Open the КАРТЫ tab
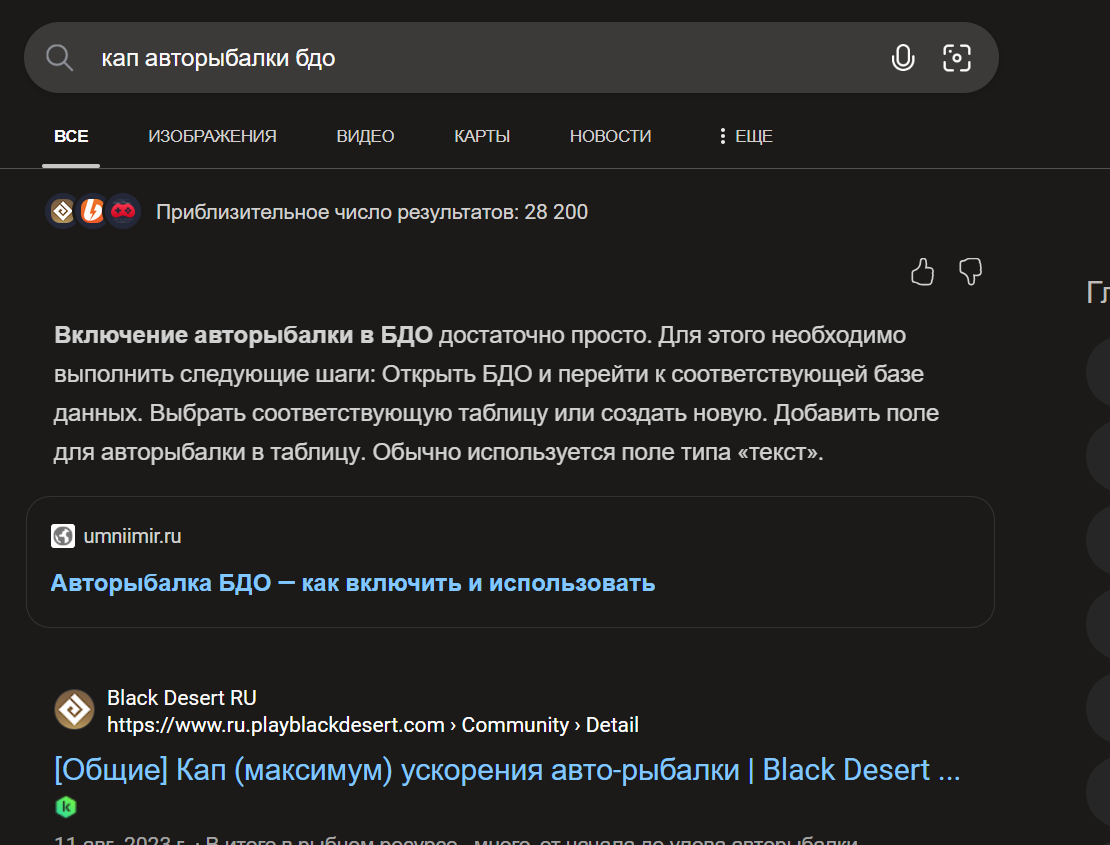The height and width of the screenshot is (845, 1110). click(482, 136)
